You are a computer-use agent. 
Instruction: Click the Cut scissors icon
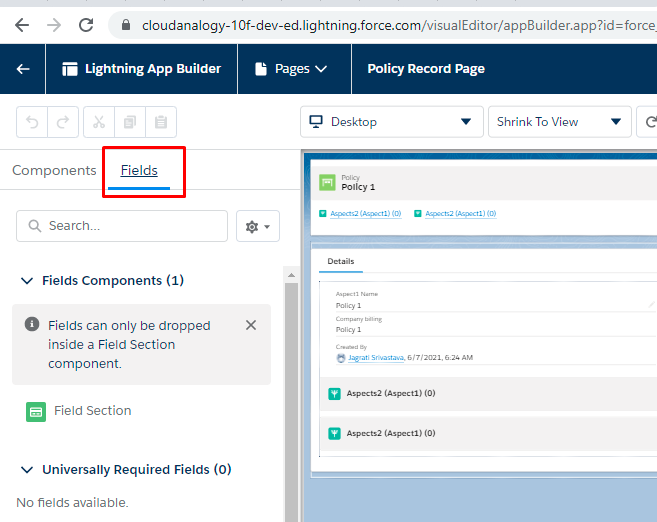click(x=99, y=122)
